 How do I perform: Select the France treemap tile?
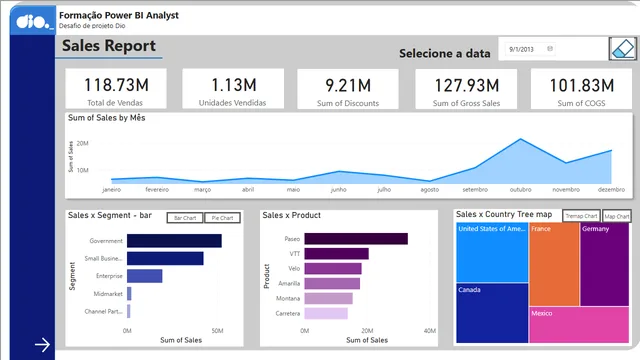point(554,264)
